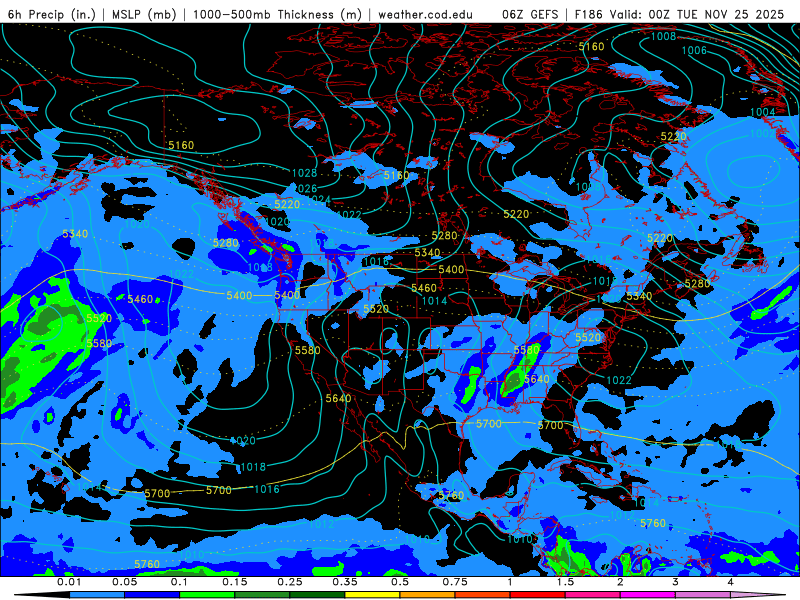
Task: Click the orange-red legend swatch after 0.75
Action: coord(483,595)
